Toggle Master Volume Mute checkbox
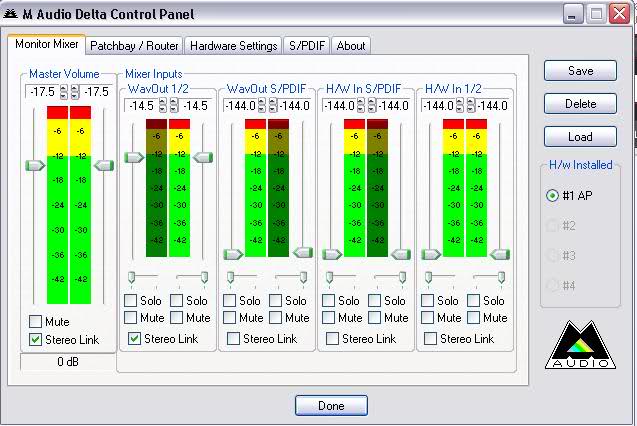The width and height of the screenshot is (637, 426). point(36,322)
